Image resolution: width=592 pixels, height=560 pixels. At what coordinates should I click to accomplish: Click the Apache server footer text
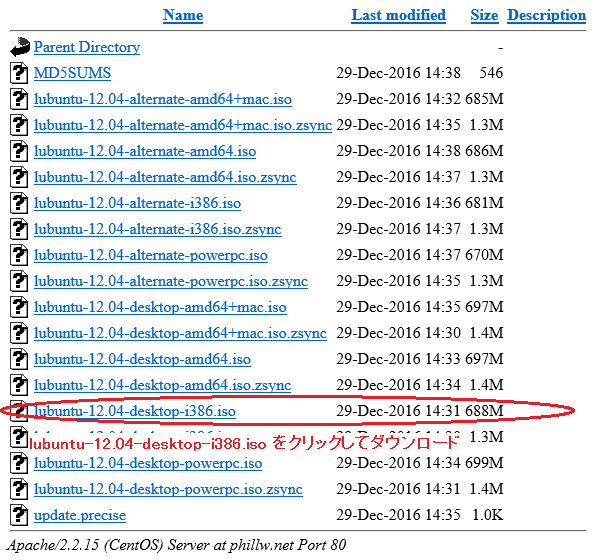click(x=176, y=545)
